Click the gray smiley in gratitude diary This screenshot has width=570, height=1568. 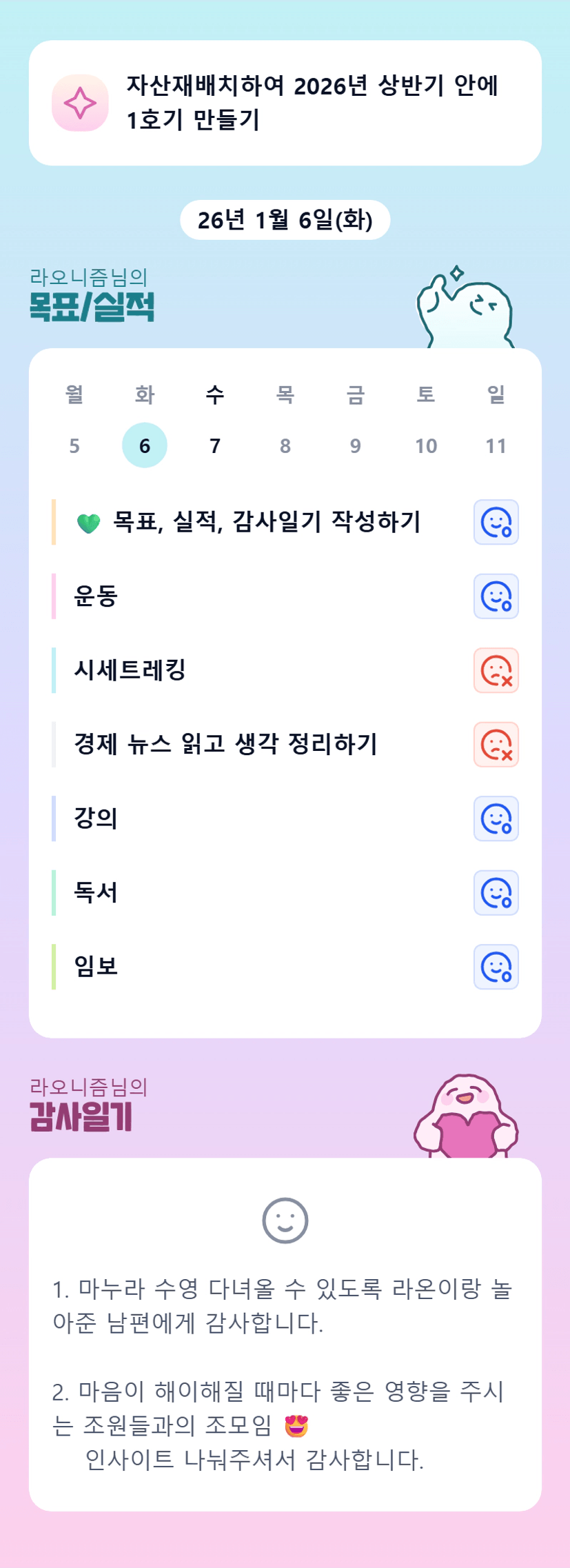pyautogui.click(x=285, y=1220)
